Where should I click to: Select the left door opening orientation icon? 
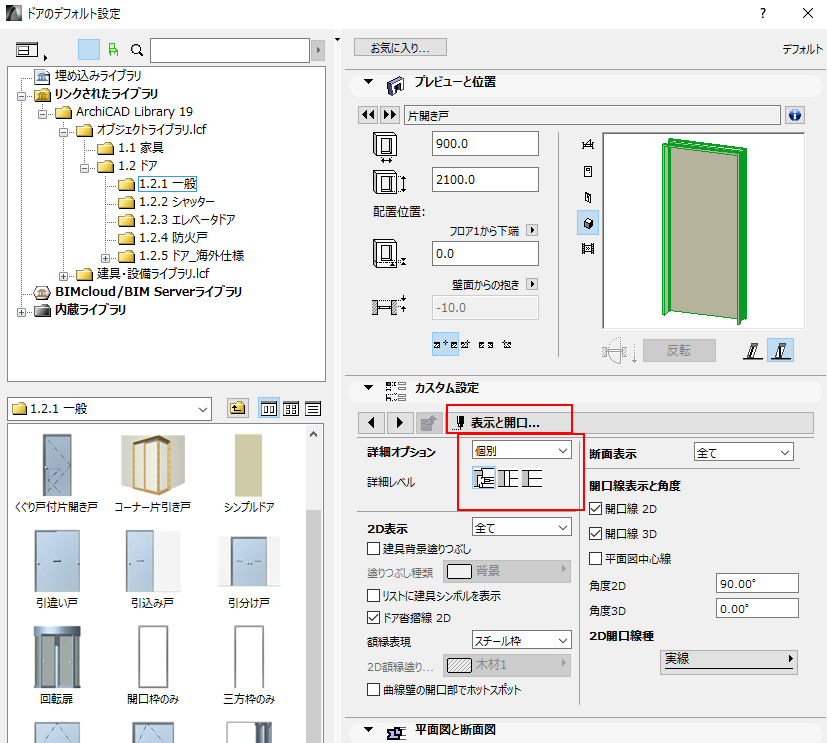[x=753, y=351]
